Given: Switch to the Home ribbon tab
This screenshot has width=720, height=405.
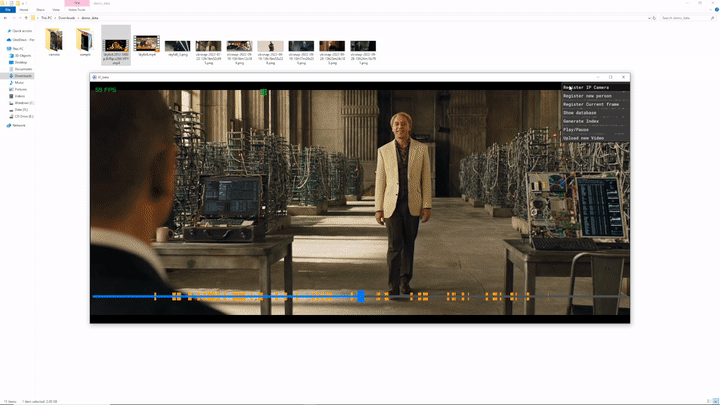Looking at the screenshot, I should point(23,10).
